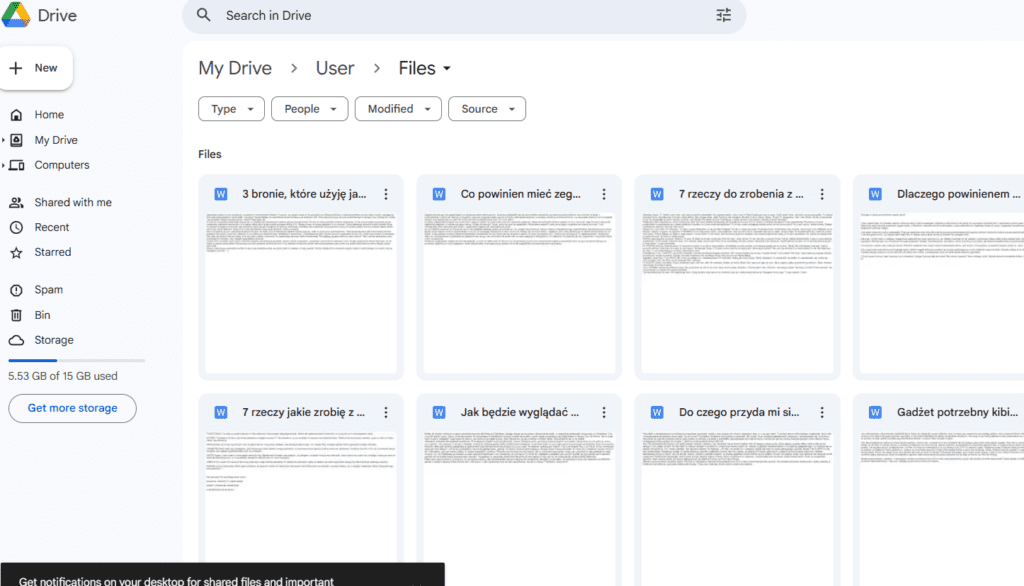
Task: Go to Starred in sidebar
Action: tap(52, 252)
